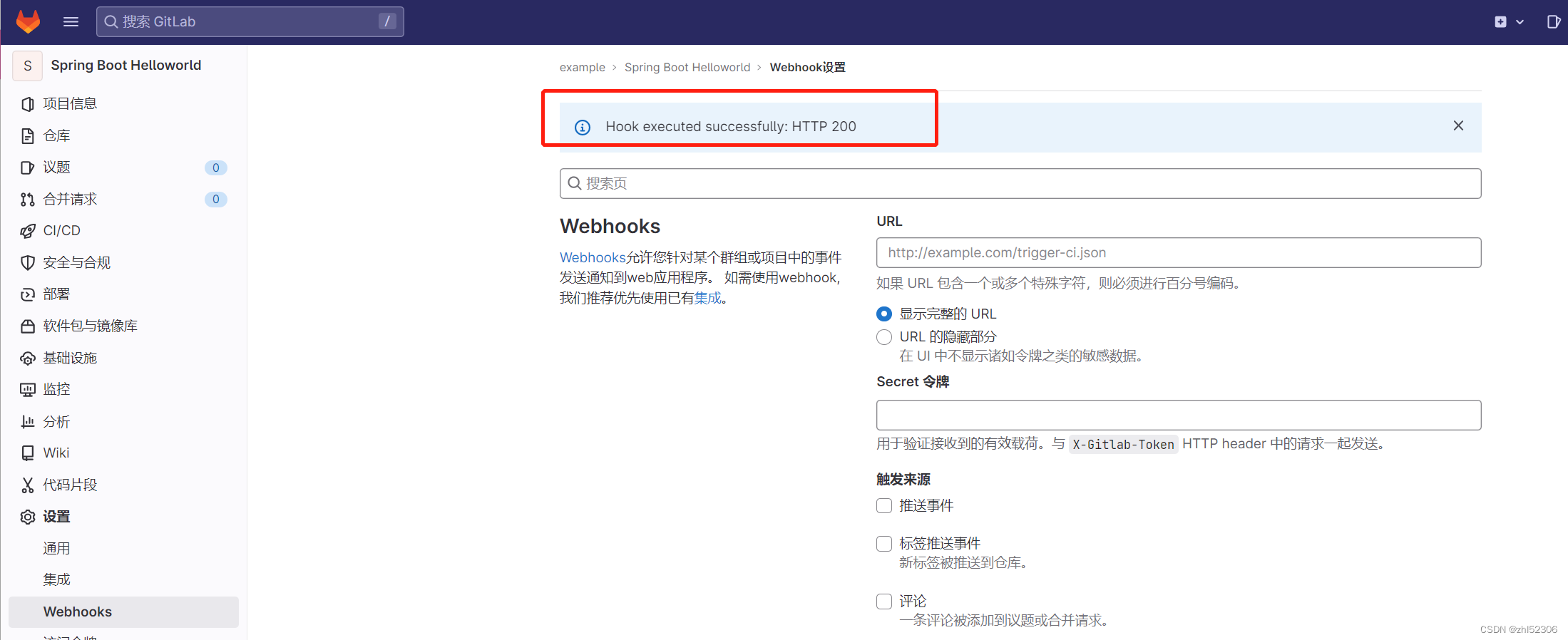The image size is (1568, 640).
Task: Click the Secret 令牌 input field
Action: pyautogui.click(x=1179, y=415)
